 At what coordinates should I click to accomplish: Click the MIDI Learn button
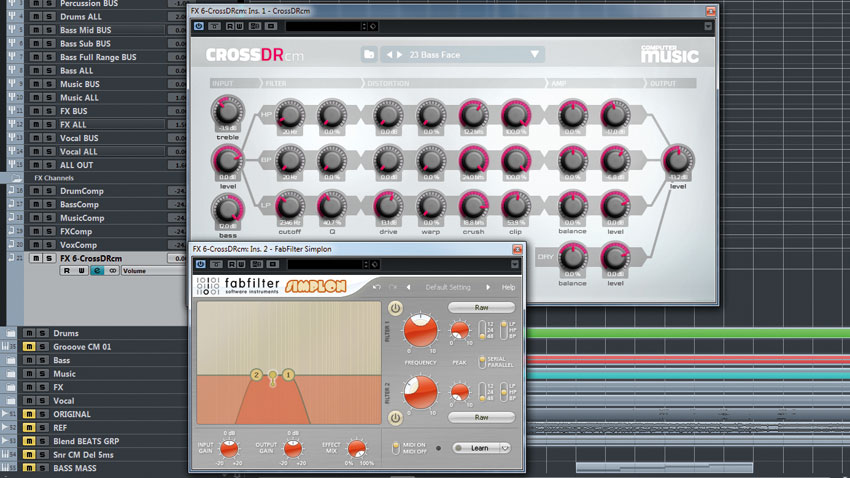click(x=475, y=448)
